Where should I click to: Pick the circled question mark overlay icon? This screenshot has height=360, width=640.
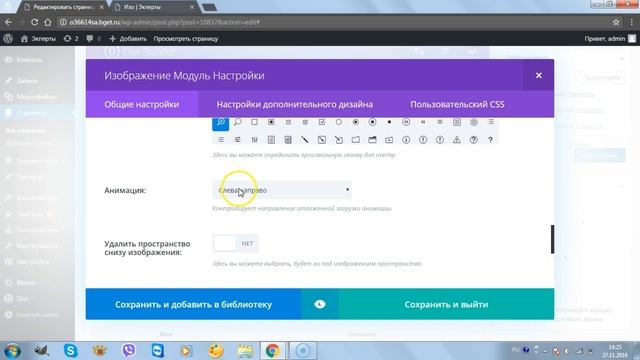473,140
